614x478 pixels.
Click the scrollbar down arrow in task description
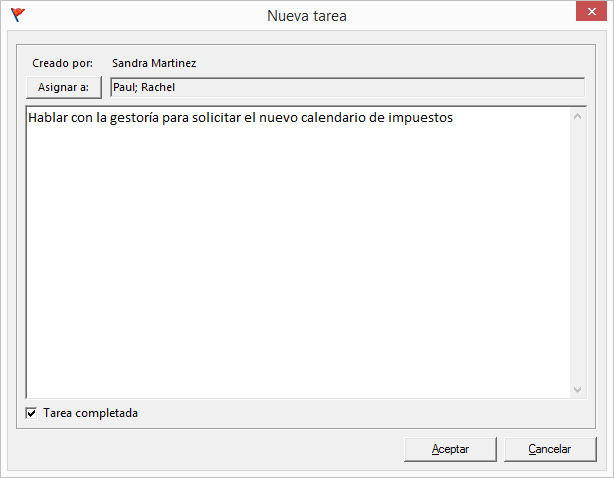pyautogui.click(x=577, y=390)
